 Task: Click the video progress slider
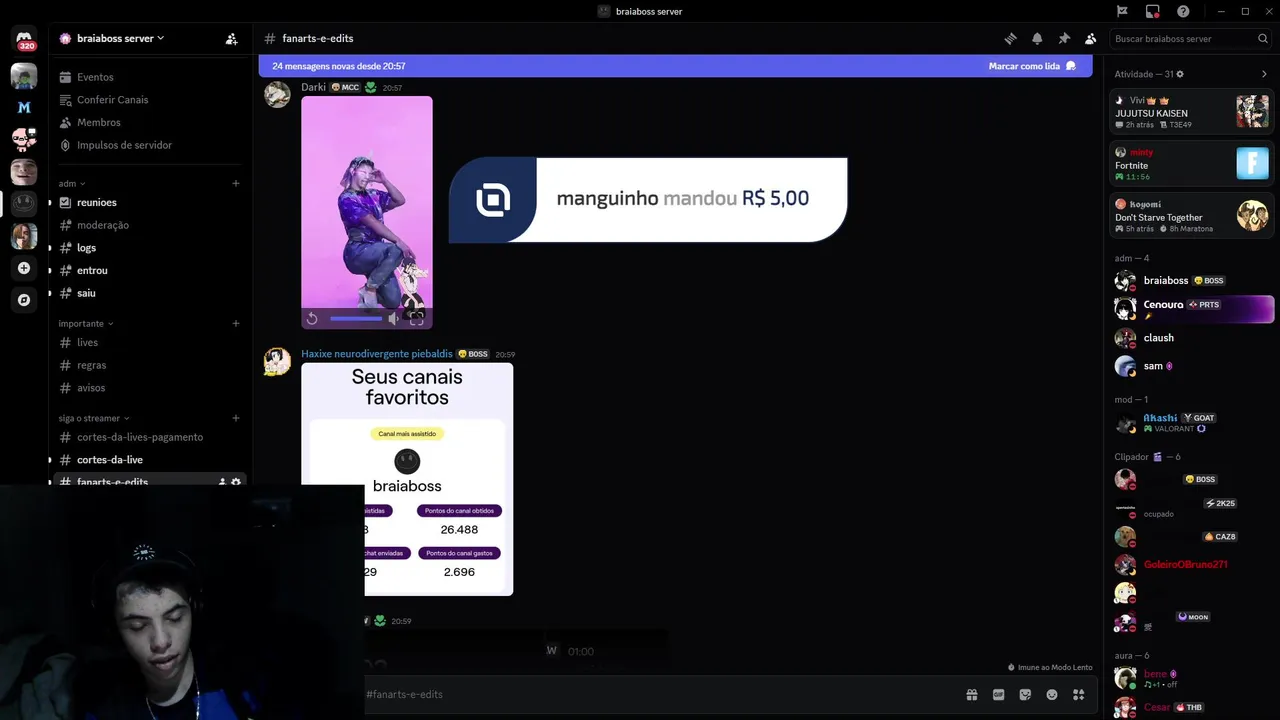click(x=356, y=318)
